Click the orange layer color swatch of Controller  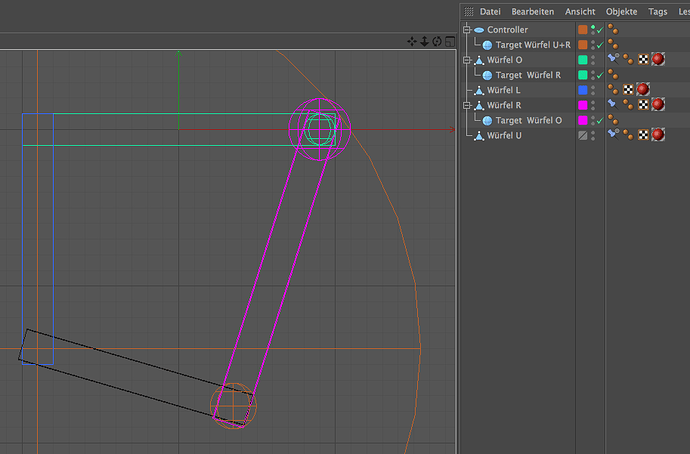(583, 29)
